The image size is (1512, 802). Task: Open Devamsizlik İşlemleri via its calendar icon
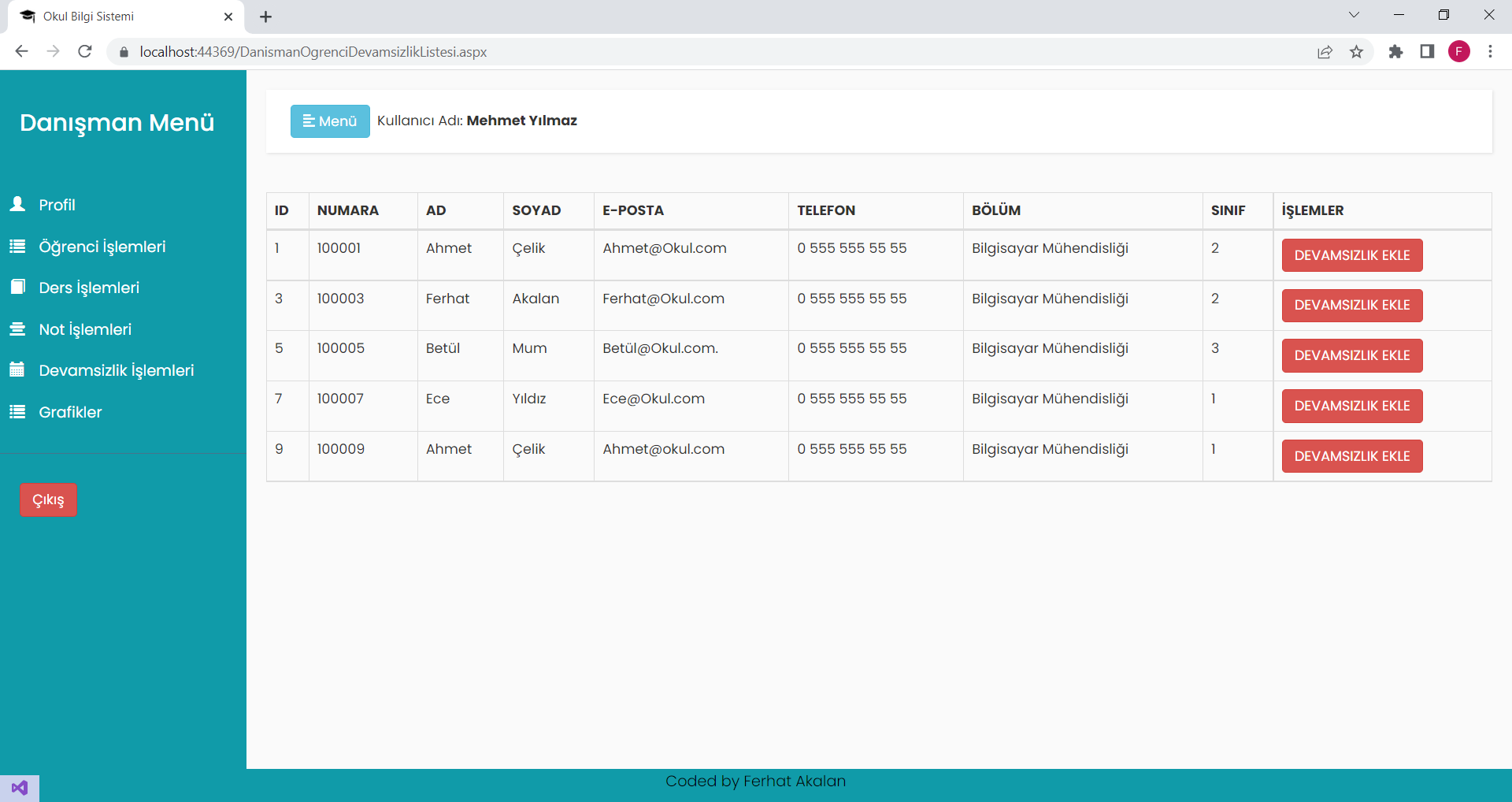tap(17, 369)
